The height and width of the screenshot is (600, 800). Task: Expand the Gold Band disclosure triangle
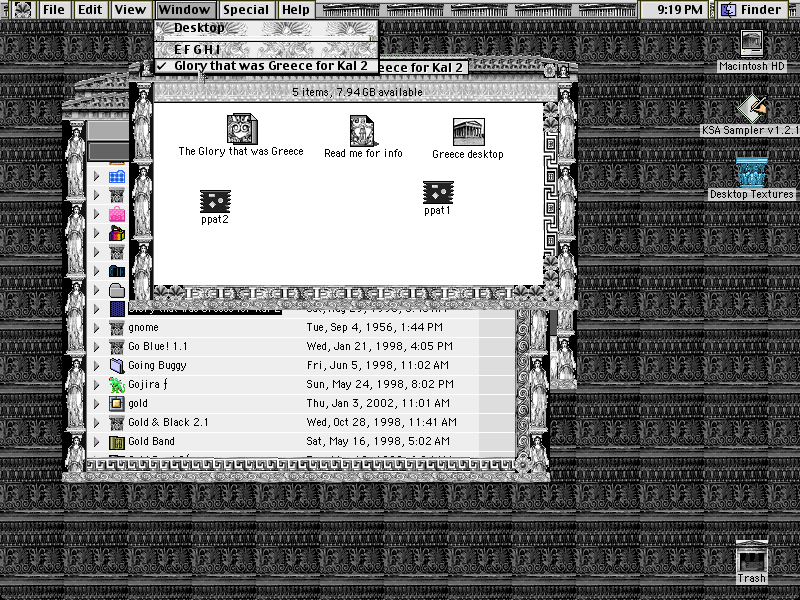coord(96,442)
